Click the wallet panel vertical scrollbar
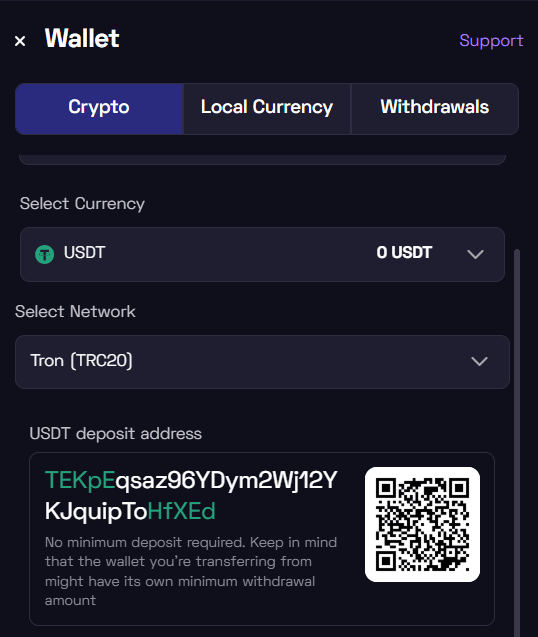Image resolution: width=538 pixels, height=637 pixels. click(517, 443)
